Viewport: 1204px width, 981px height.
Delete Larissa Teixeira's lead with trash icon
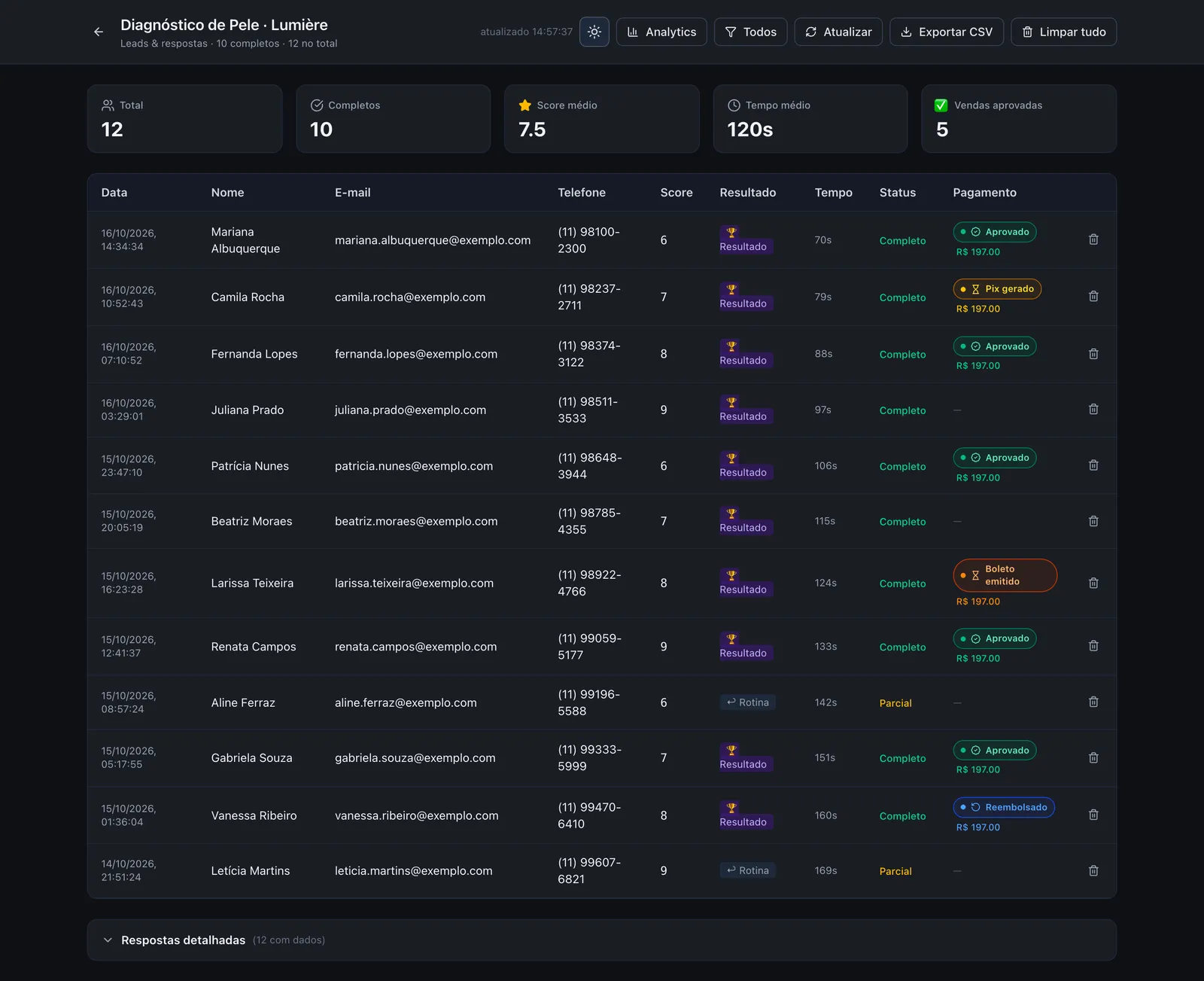coord(1093,583)
